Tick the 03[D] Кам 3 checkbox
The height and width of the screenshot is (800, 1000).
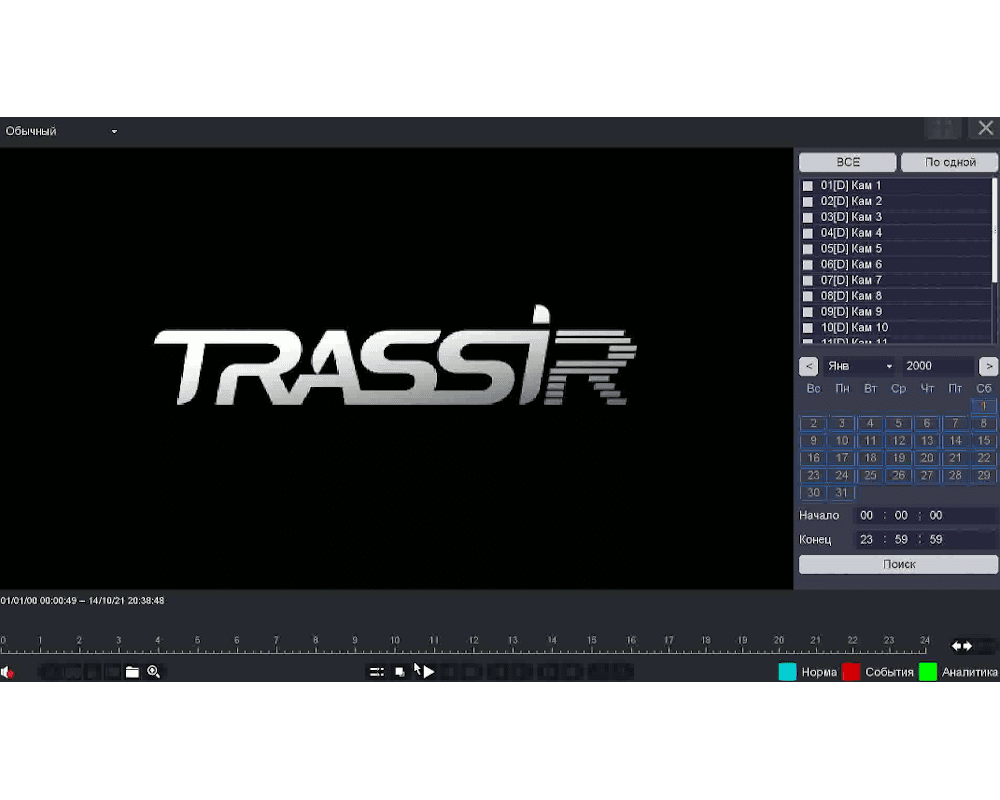(807, 218)
